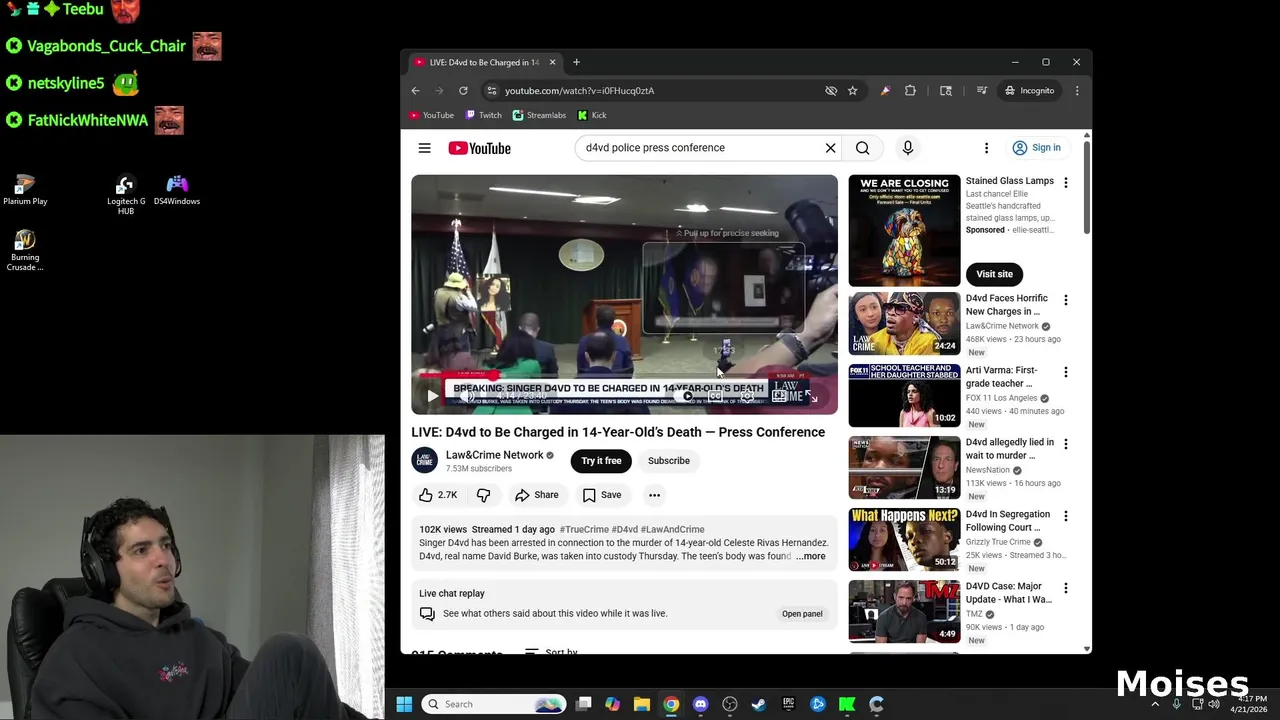Show hidden system tray icons
This screenshot has width=1280, height=720.
(1155, 704)
